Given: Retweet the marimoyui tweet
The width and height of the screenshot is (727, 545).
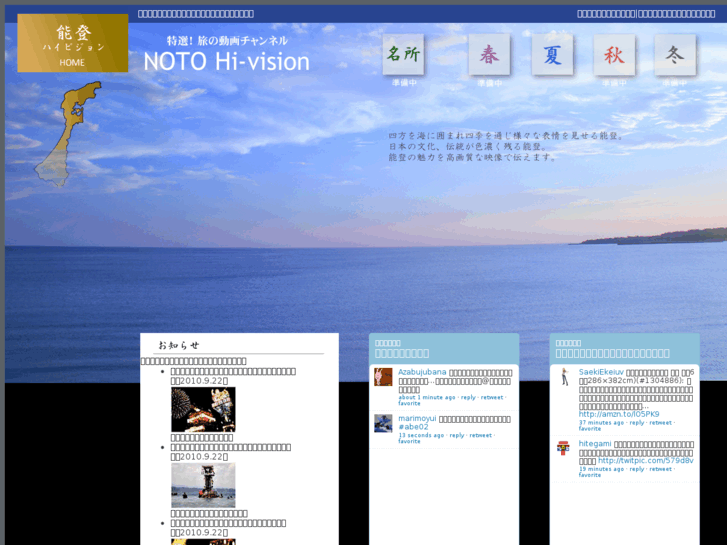Looking at the screenshot, I should (x=480, y=436).
